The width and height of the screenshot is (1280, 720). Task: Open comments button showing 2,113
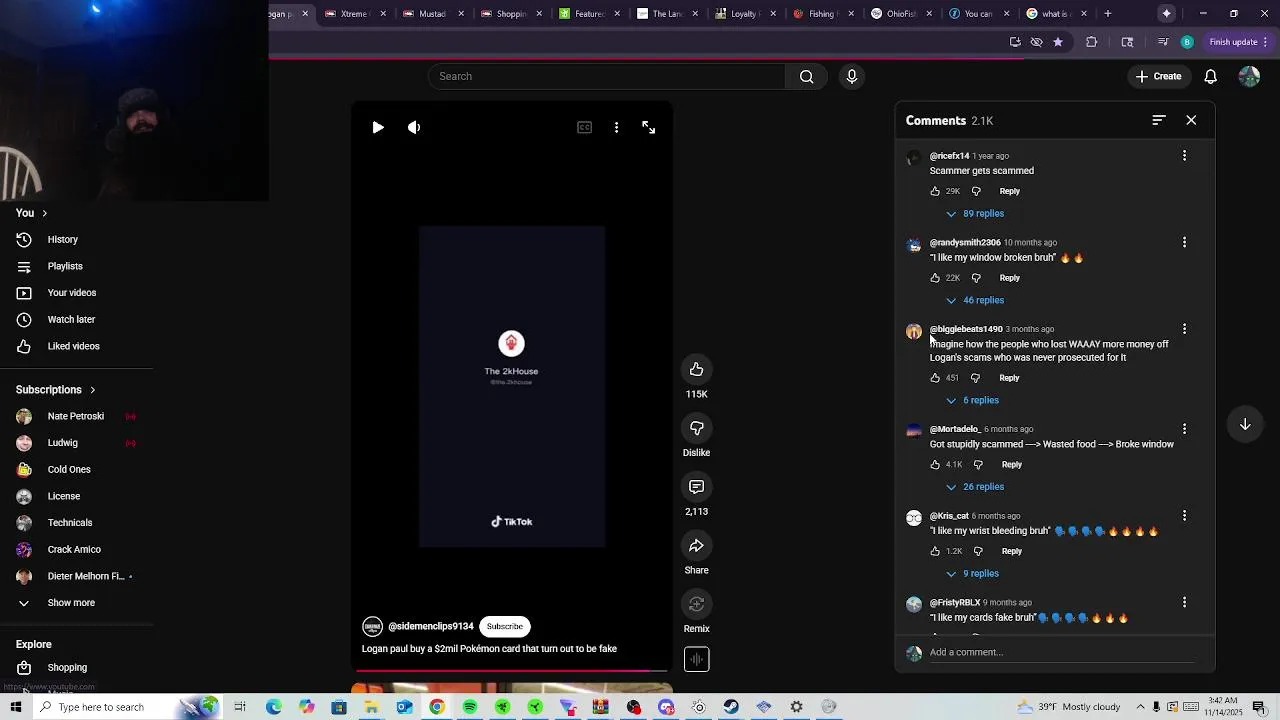tap(697, 487)
